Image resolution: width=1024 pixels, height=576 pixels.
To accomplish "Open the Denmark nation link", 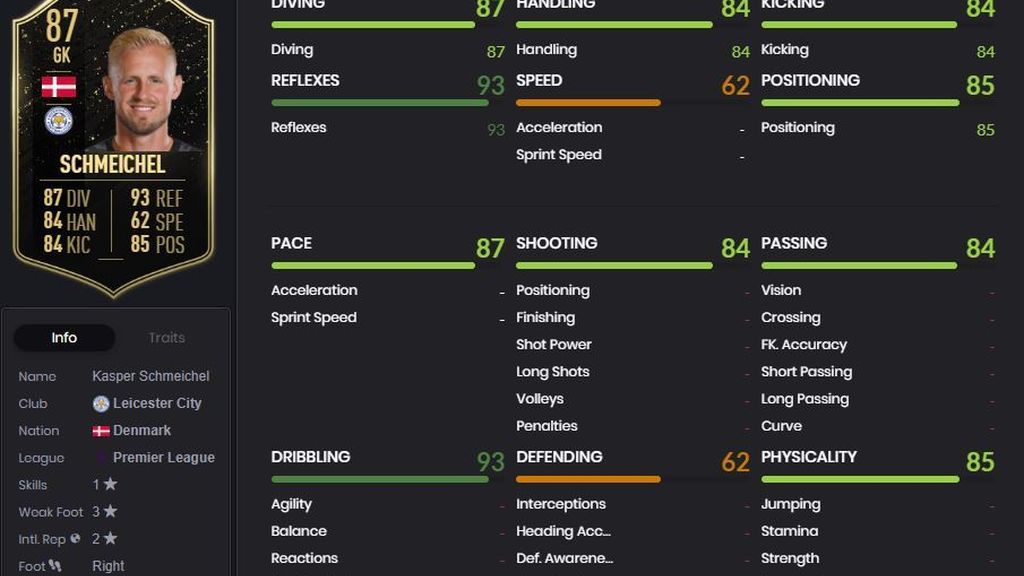I will [x=142, y=430].
